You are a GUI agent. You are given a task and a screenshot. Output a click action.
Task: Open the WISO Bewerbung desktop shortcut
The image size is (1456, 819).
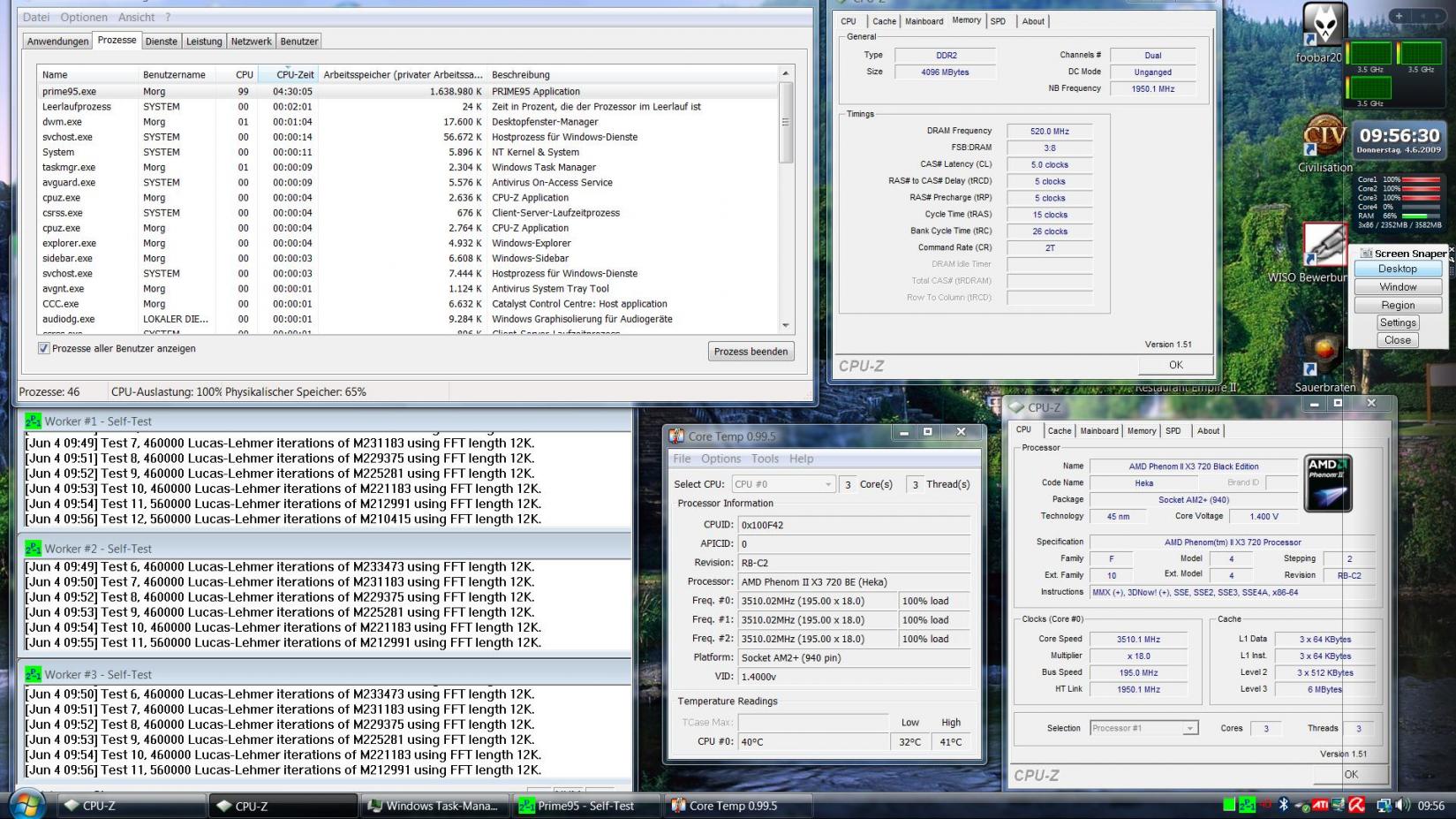pos(1324,245)
